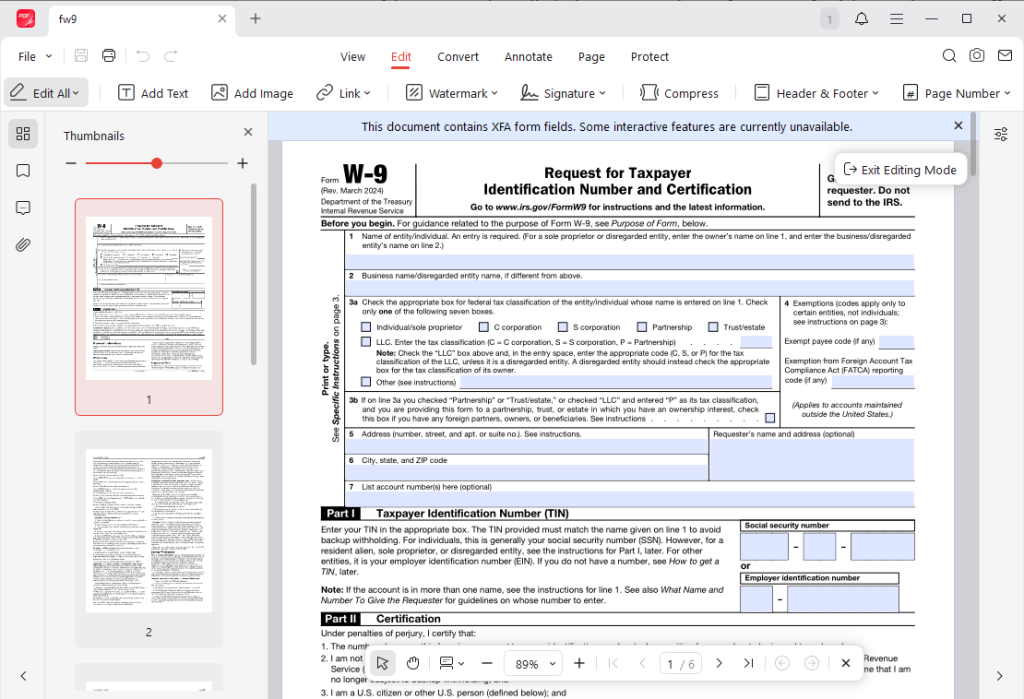The image size is (1024, 699).
Task: Check the LLC classification box
Action: pos(366,342)
